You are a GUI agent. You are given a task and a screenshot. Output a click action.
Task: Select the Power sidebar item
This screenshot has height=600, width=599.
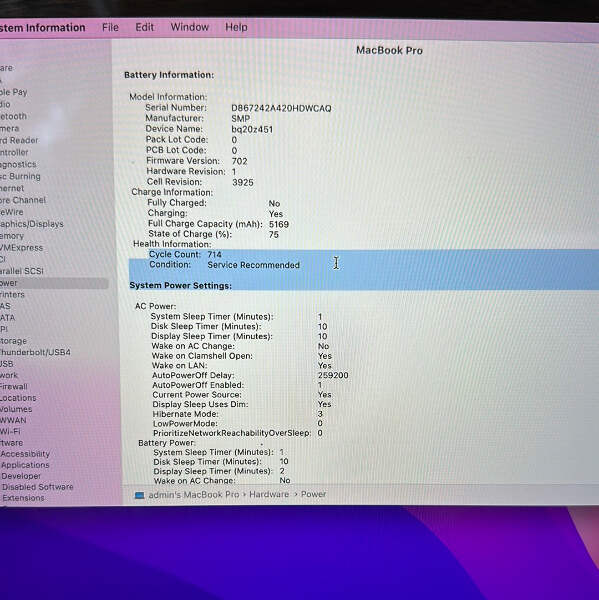(54, 283)
